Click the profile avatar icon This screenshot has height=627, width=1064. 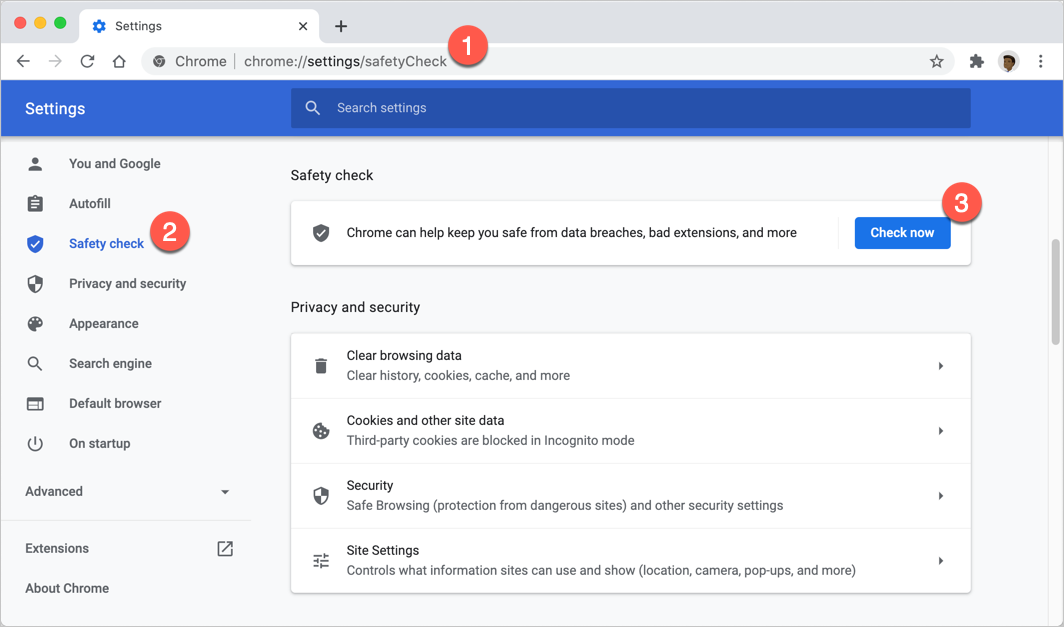1008,61
